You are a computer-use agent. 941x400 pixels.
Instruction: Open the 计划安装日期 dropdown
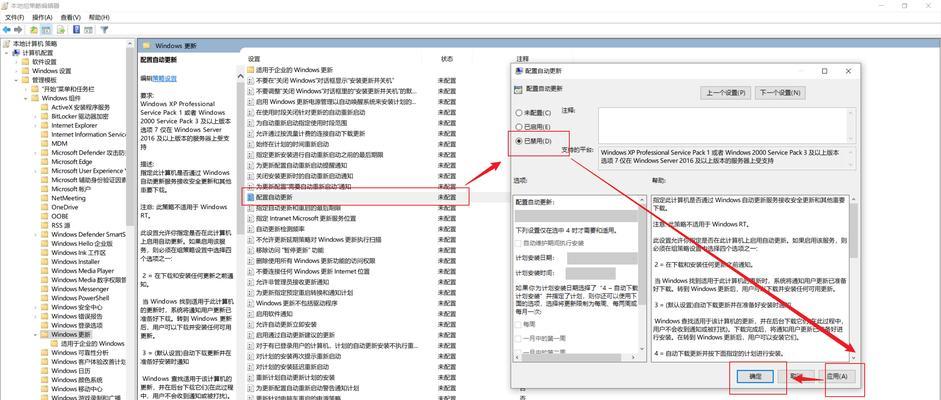point(602,258)
